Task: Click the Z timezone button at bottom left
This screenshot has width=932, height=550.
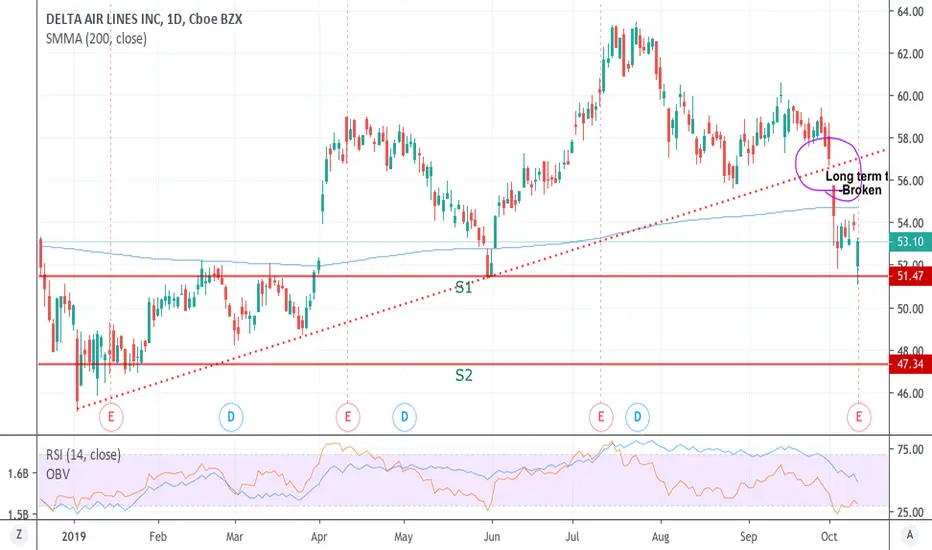Action: coord(19,535)
